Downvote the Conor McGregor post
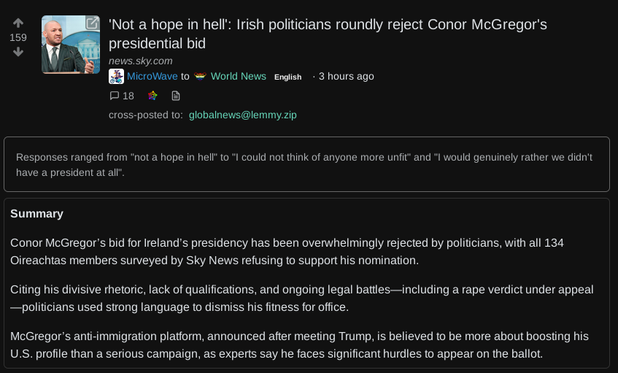The image size is (618, 373). pyautogui.click(x=18, y=52)
